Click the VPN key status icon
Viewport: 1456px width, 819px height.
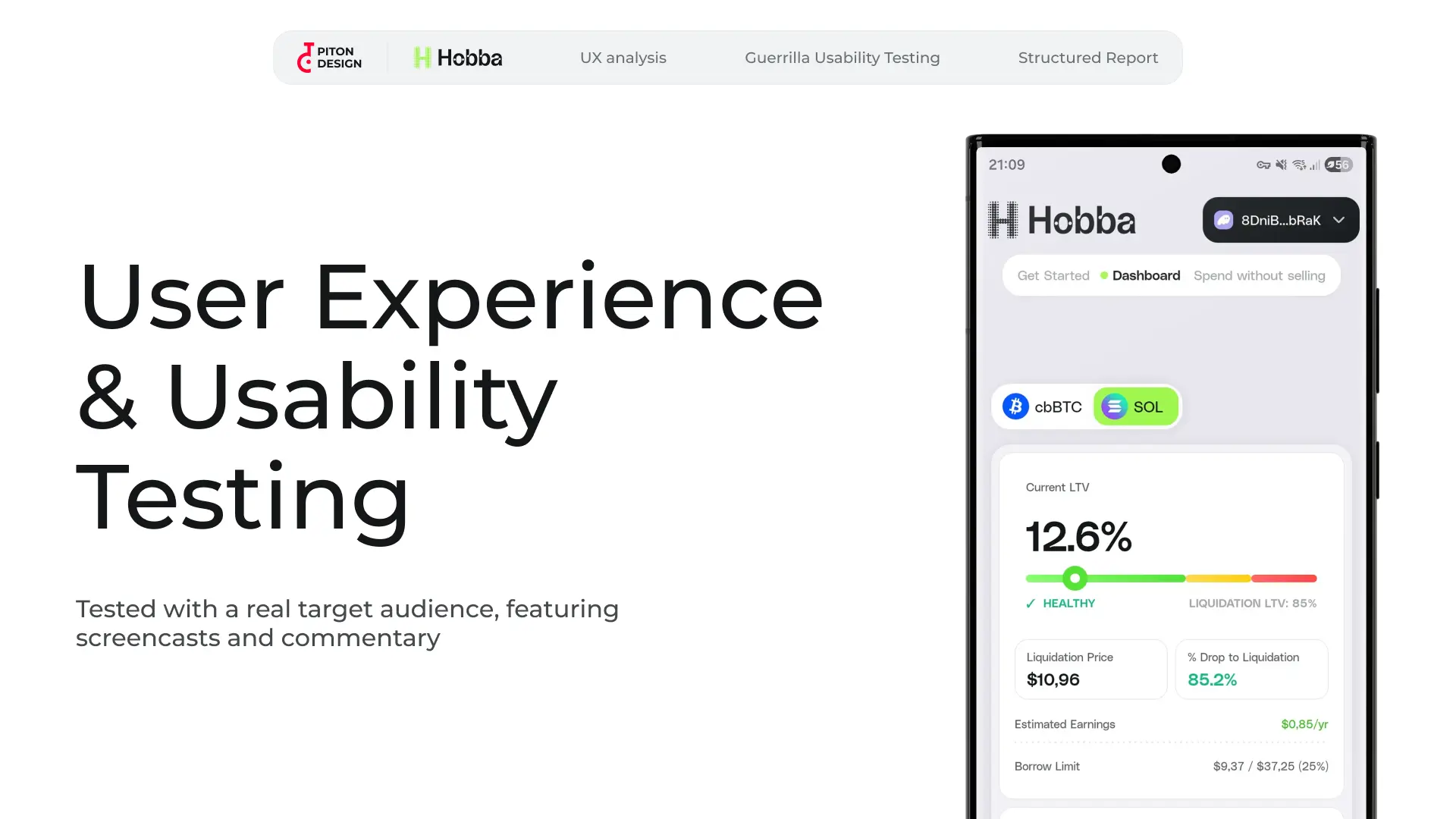pos(1263,165)
